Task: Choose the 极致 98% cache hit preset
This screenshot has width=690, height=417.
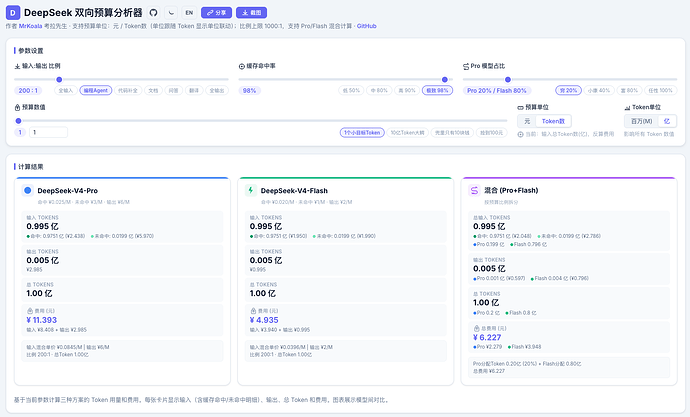Action: click(437, 91)
